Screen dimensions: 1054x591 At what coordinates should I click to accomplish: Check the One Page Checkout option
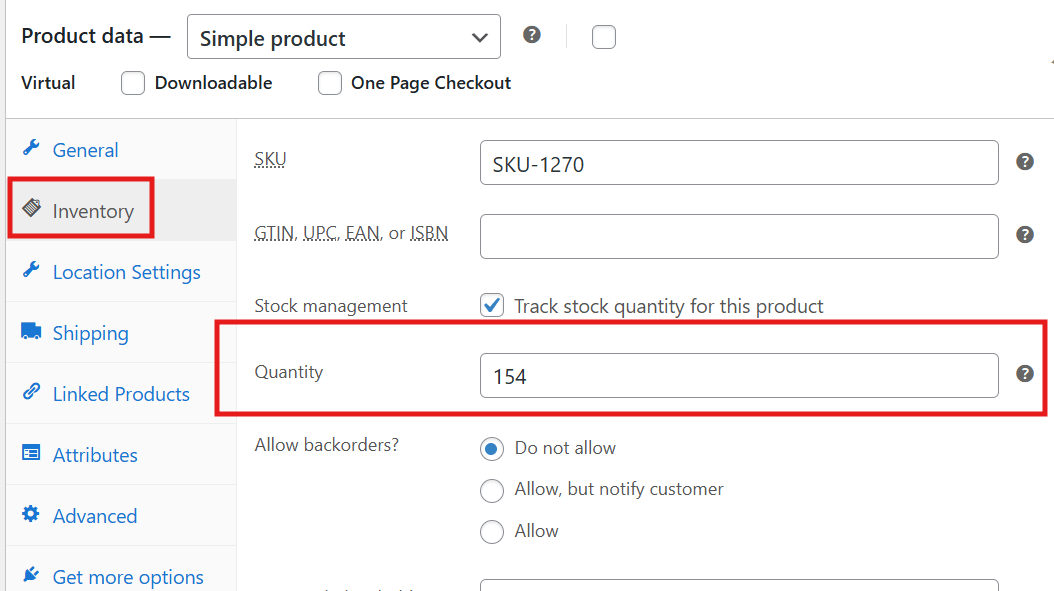click(330, 83)
